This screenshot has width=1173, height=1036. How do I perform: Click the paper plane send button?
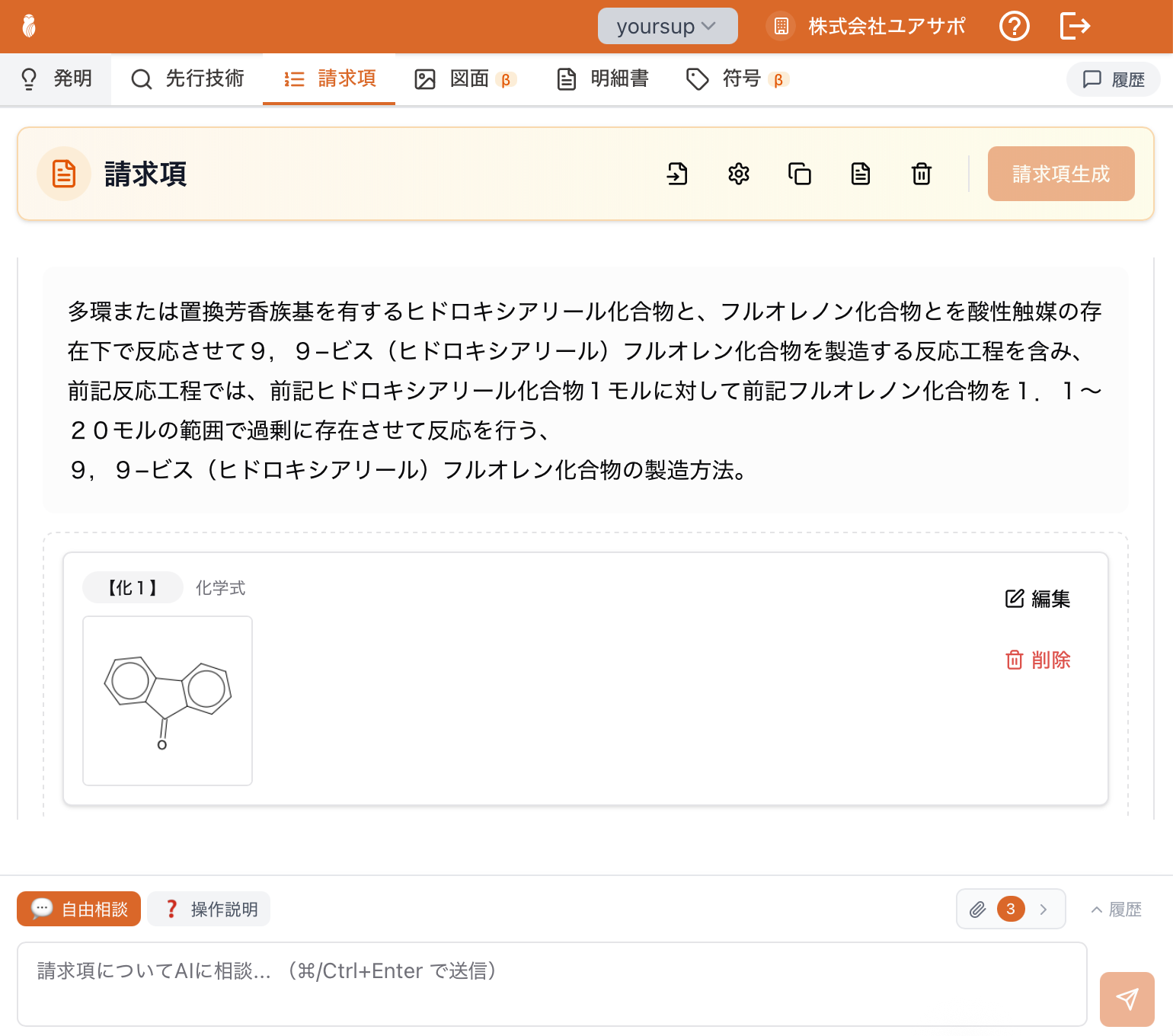(1127, 999)
